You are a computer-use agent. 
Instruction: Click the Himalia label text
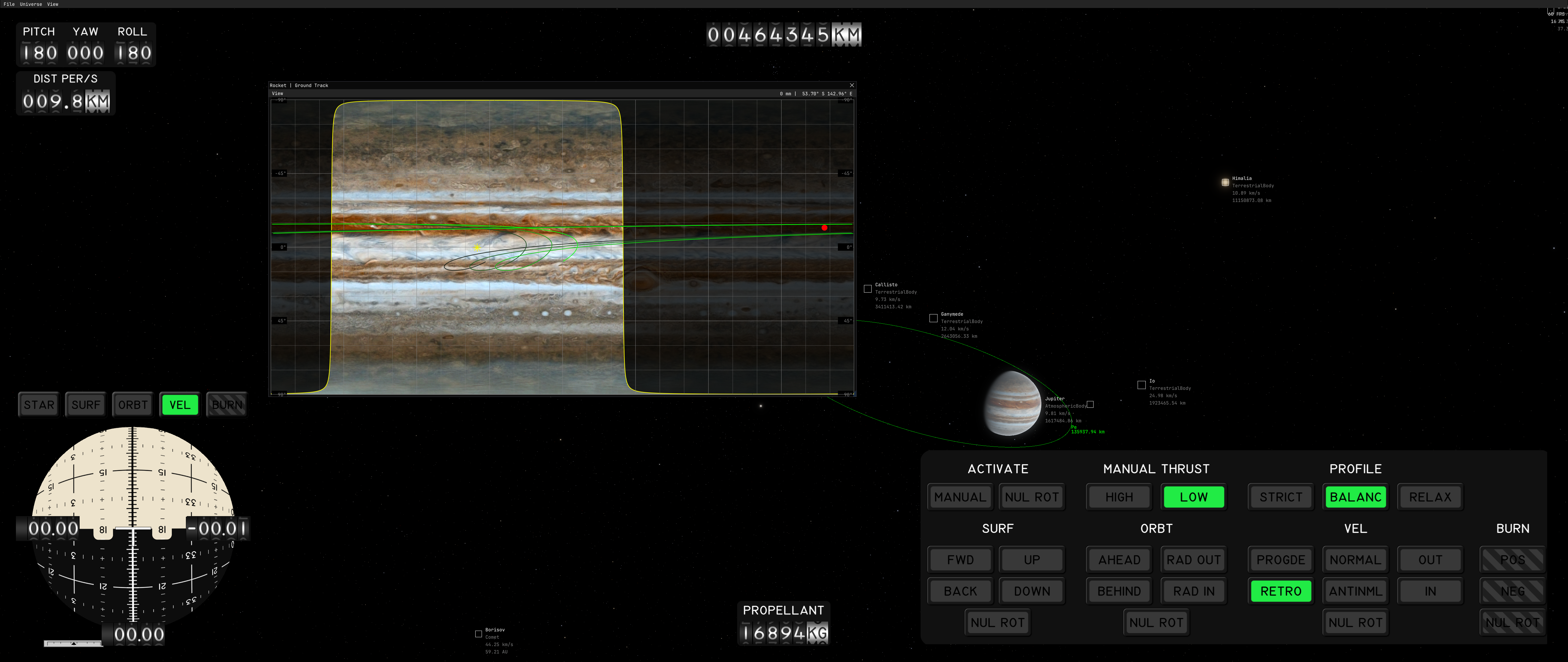click(x=1242, y=178)
